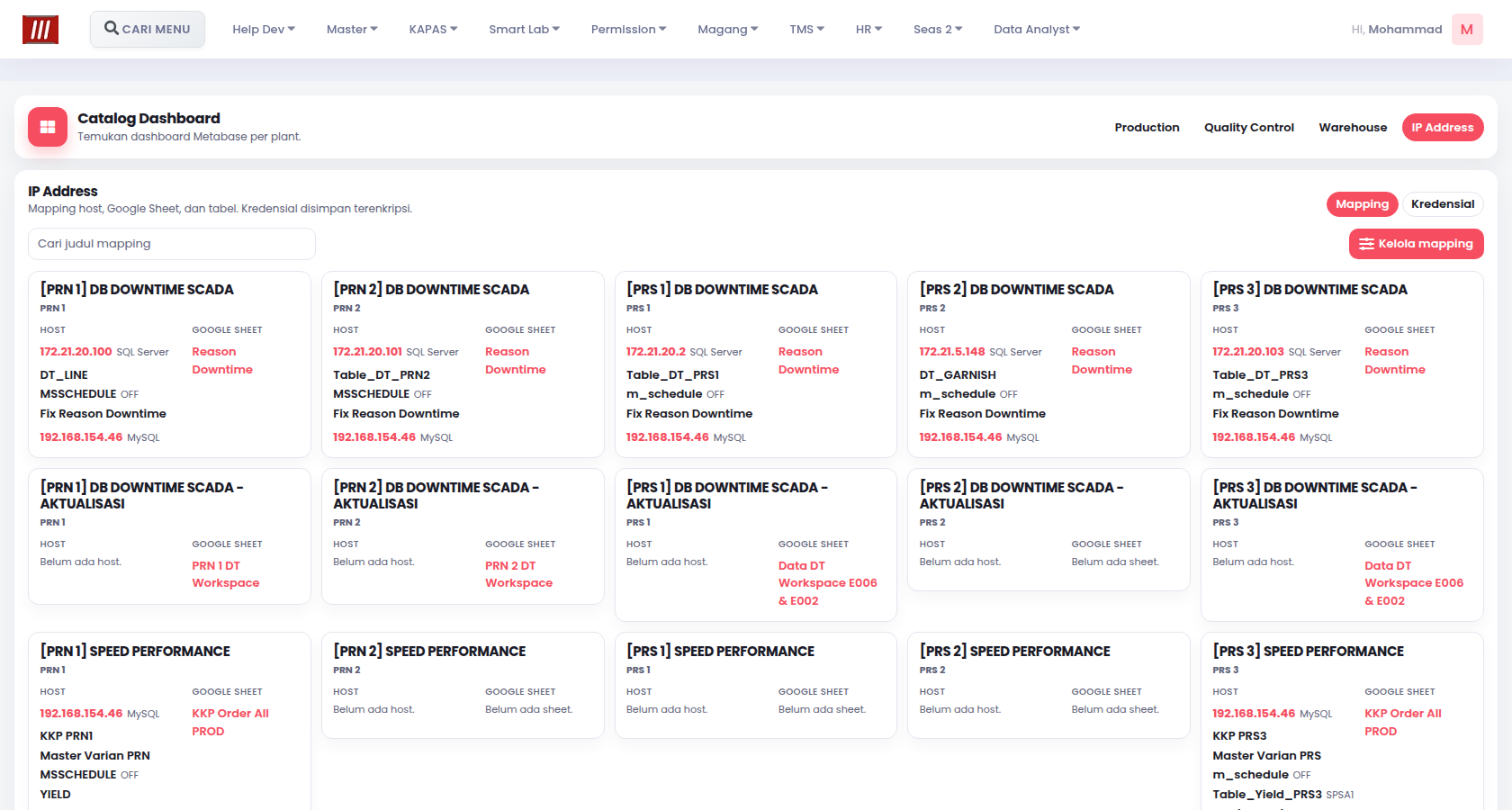Expand the Permission dropdown

coord(628,29)
